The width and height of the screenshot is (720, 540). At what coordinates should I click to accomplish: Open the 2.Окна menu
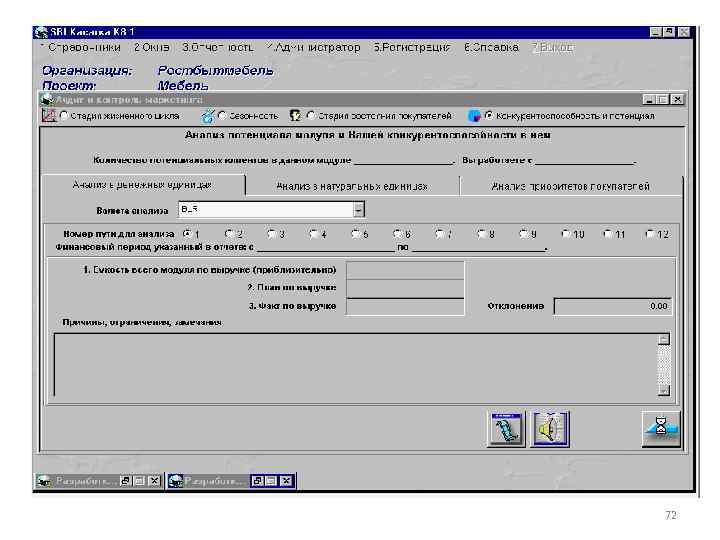coord(152,47)
